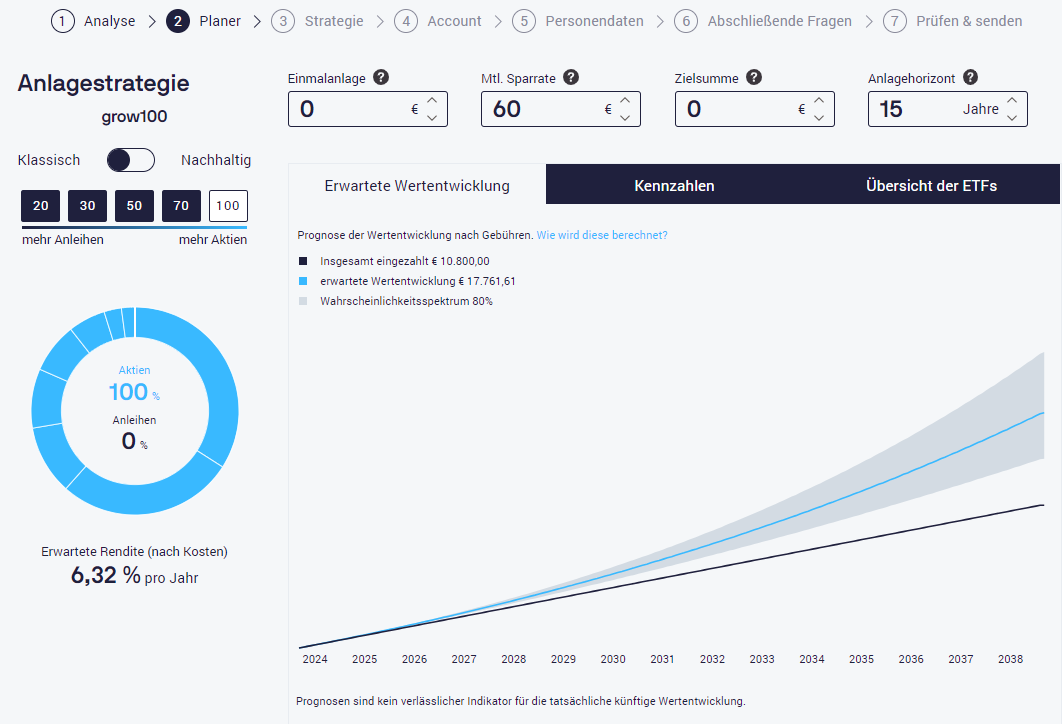Image resolution: width=1062 pixels, height=724 pixels.
Task: Select the 100 percent equity option
Action: coord(228,206)
